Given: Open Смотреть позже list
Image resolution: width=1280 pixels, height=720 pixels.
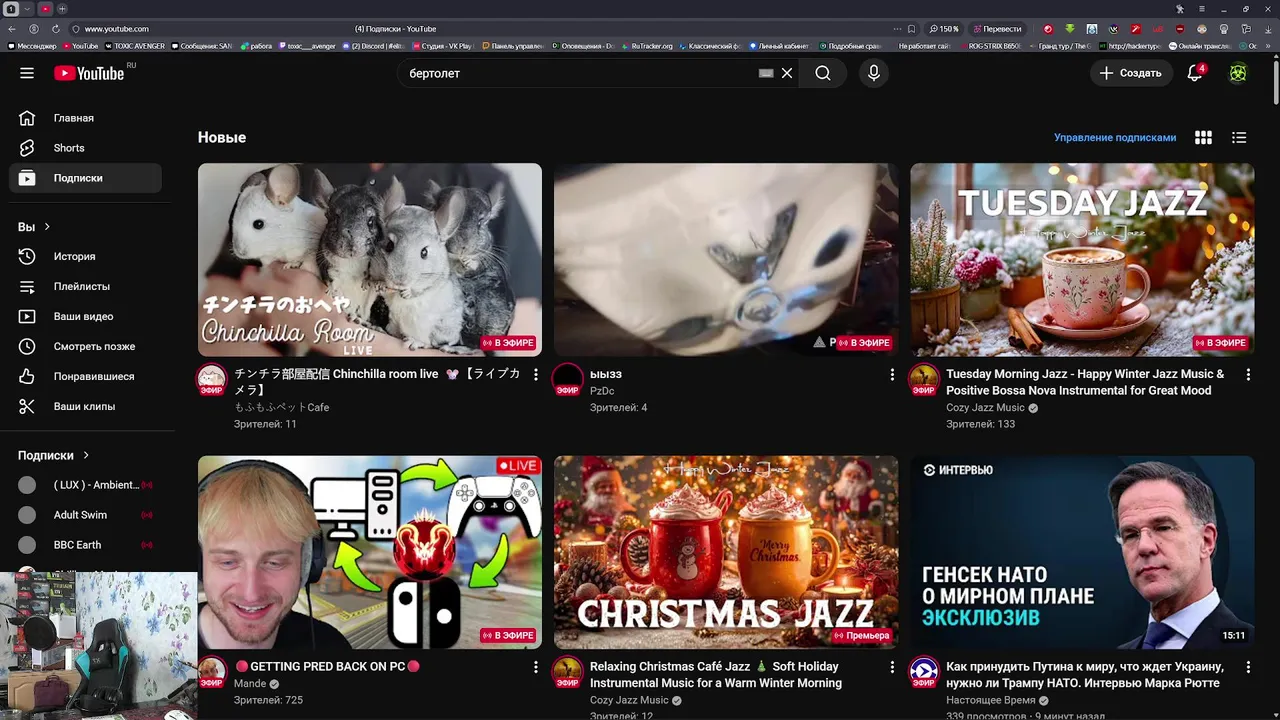Looking at the screenshot, I should click(x=86, y=347).
